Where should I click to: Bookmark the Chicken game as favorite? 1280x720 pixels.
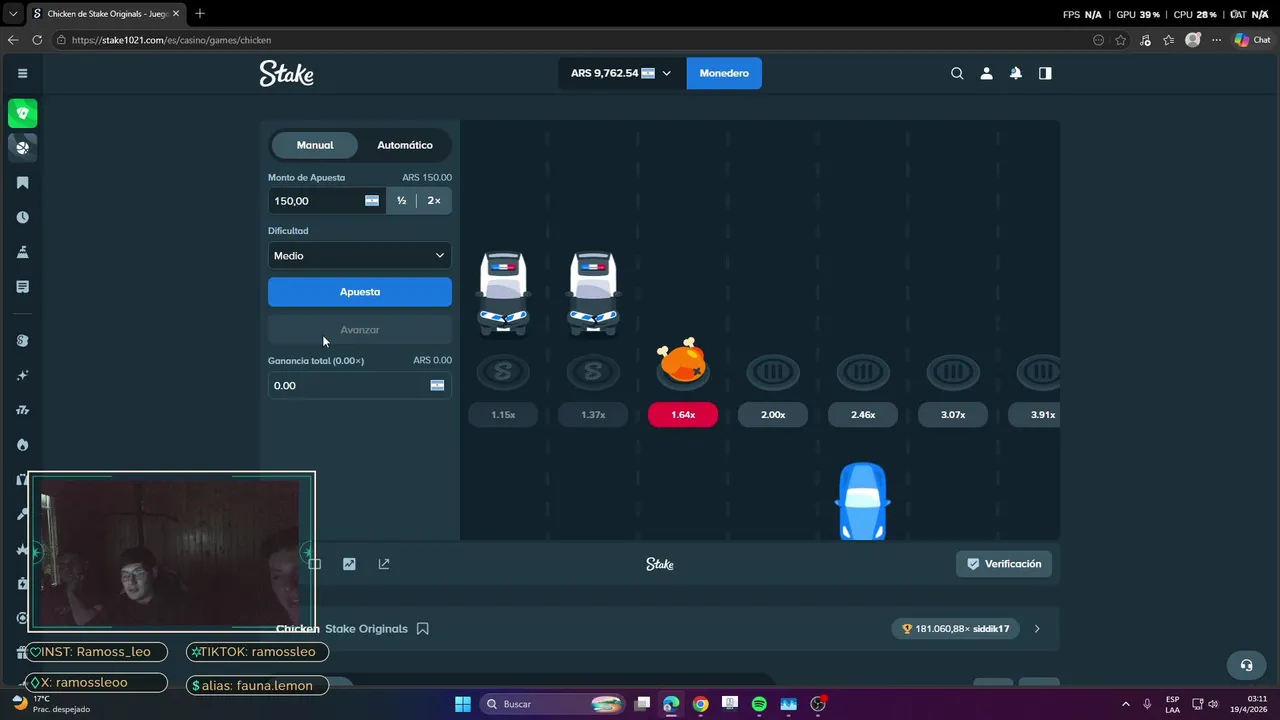tap(423, 629)
